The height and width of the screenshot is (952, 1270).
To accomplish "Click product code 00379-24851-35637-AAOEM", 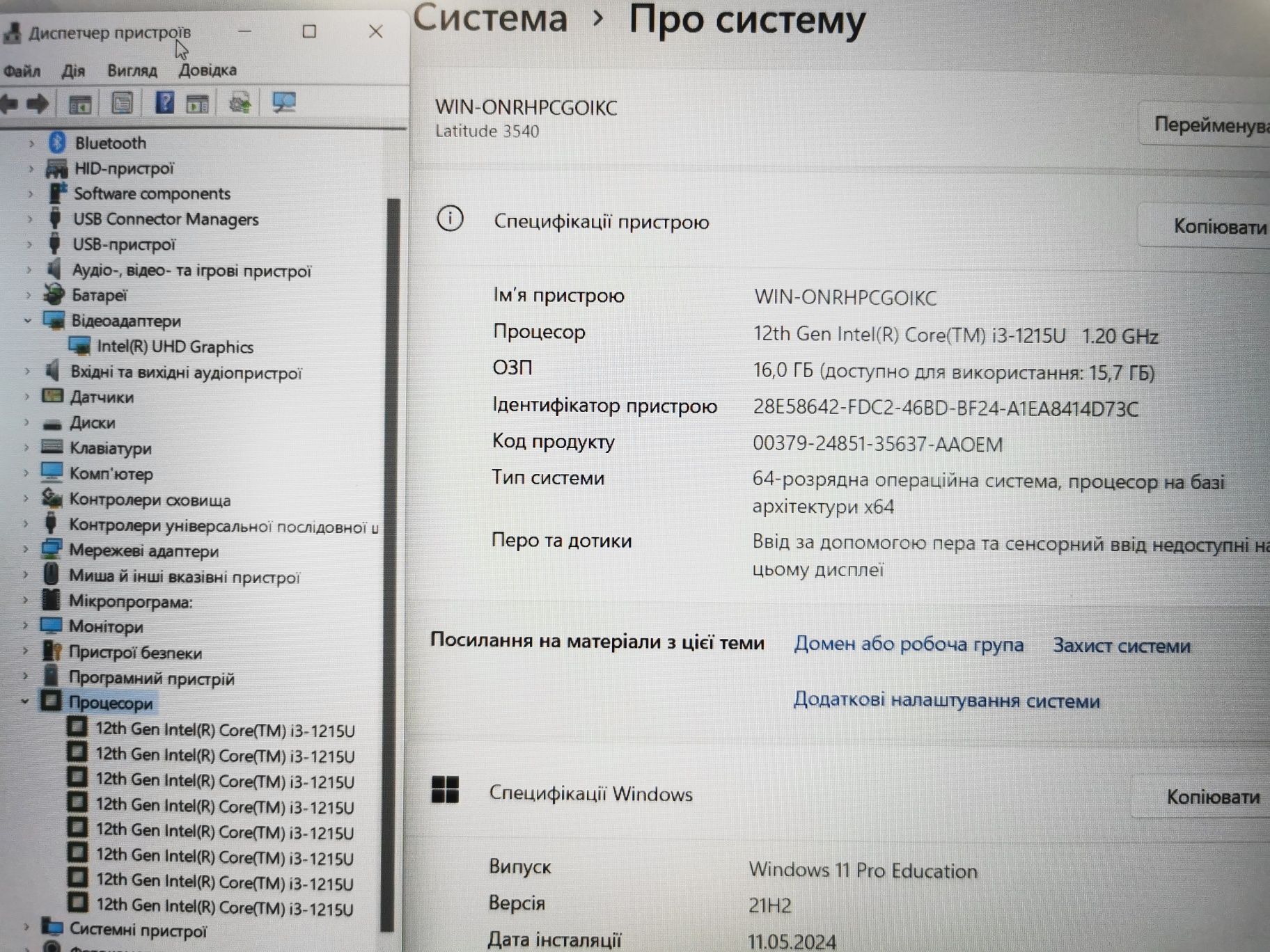I will (878, 444).
